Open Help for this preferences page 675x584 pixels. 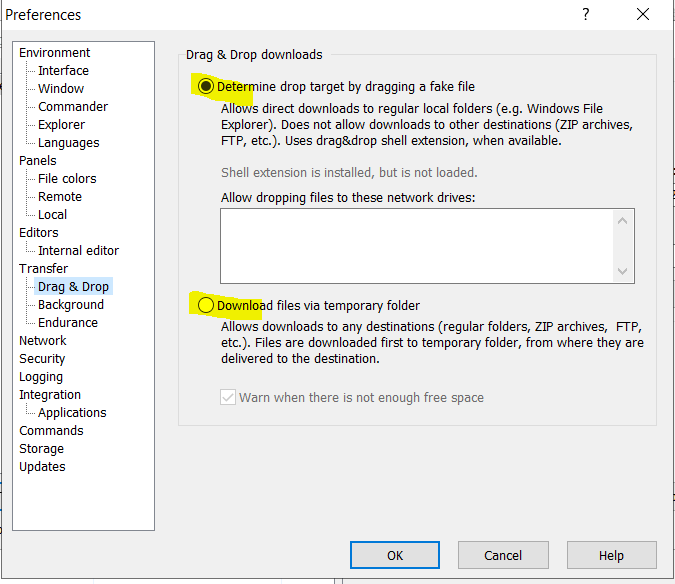click(611, 555)
